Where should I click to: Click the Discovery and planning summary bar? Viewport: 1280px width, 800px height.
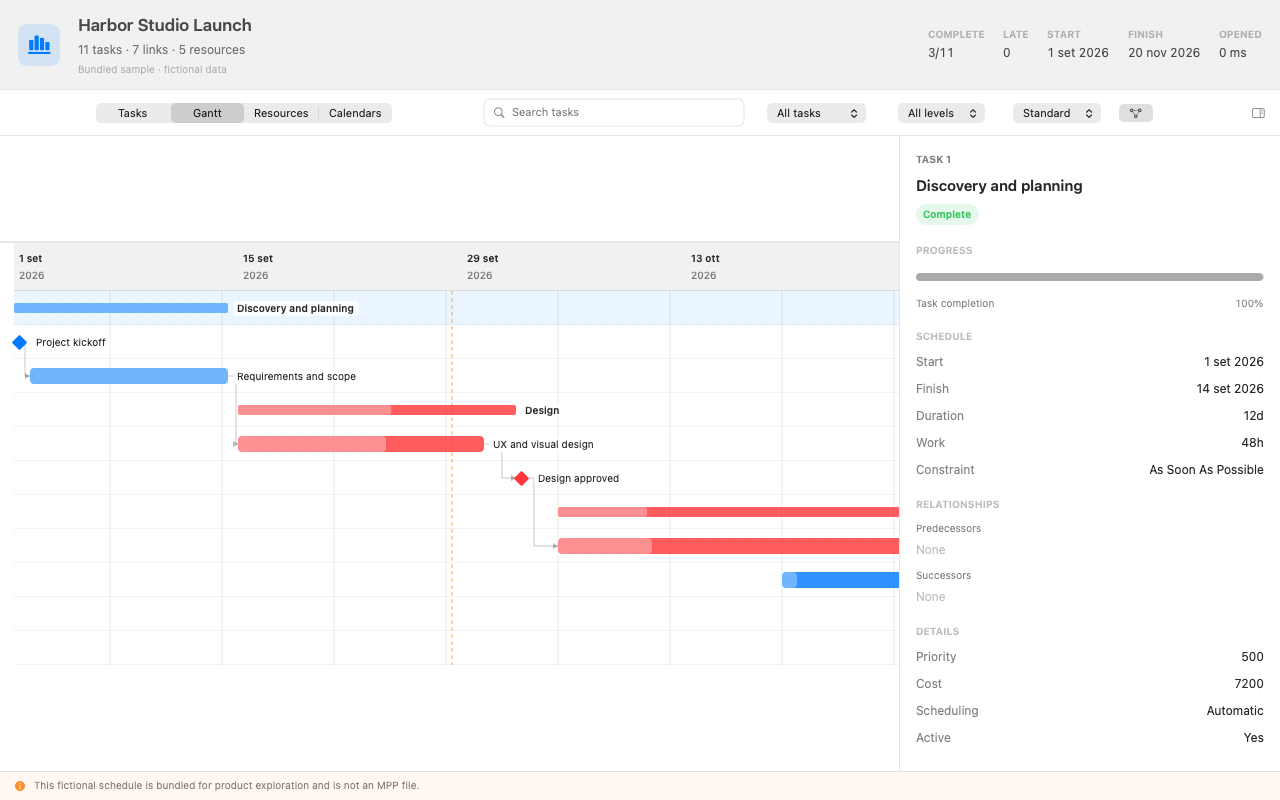(121, 308)
